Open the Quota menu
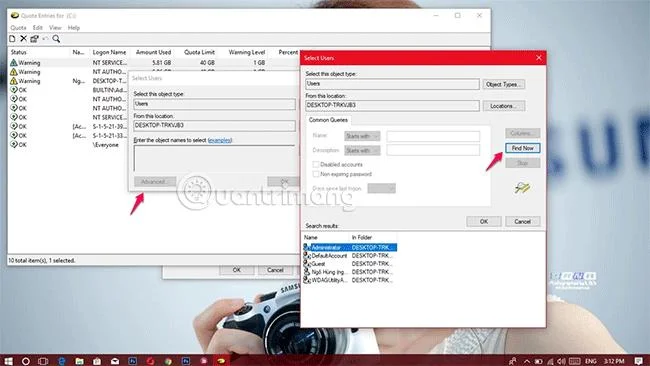The image size is (650, 366). click(18, 28)
